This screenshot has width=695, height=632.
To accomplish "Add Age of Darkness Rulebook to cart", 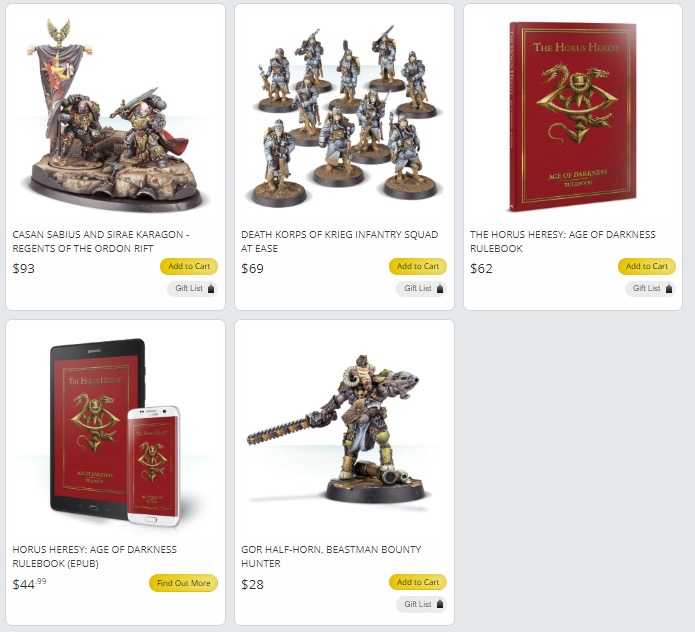I will (x=647, y=266).
